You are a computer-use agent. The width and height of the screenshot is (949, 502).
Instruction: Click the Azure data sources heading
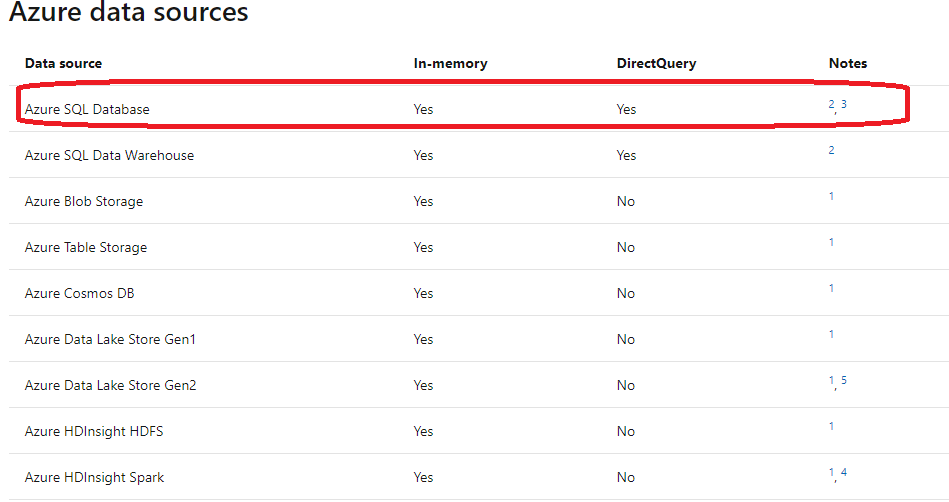(129, 13)
